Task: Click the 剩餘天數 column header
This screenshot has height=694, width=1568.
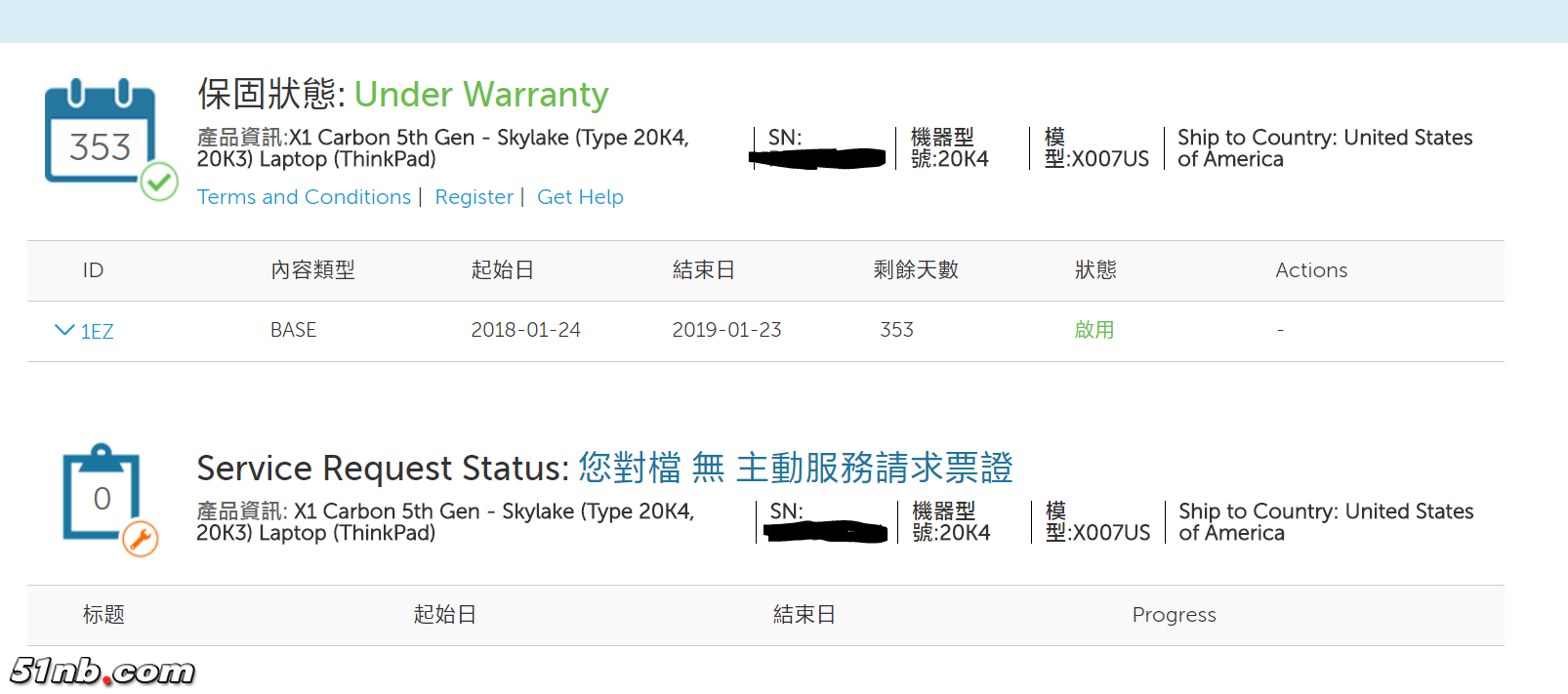Action: coord(916,270)
